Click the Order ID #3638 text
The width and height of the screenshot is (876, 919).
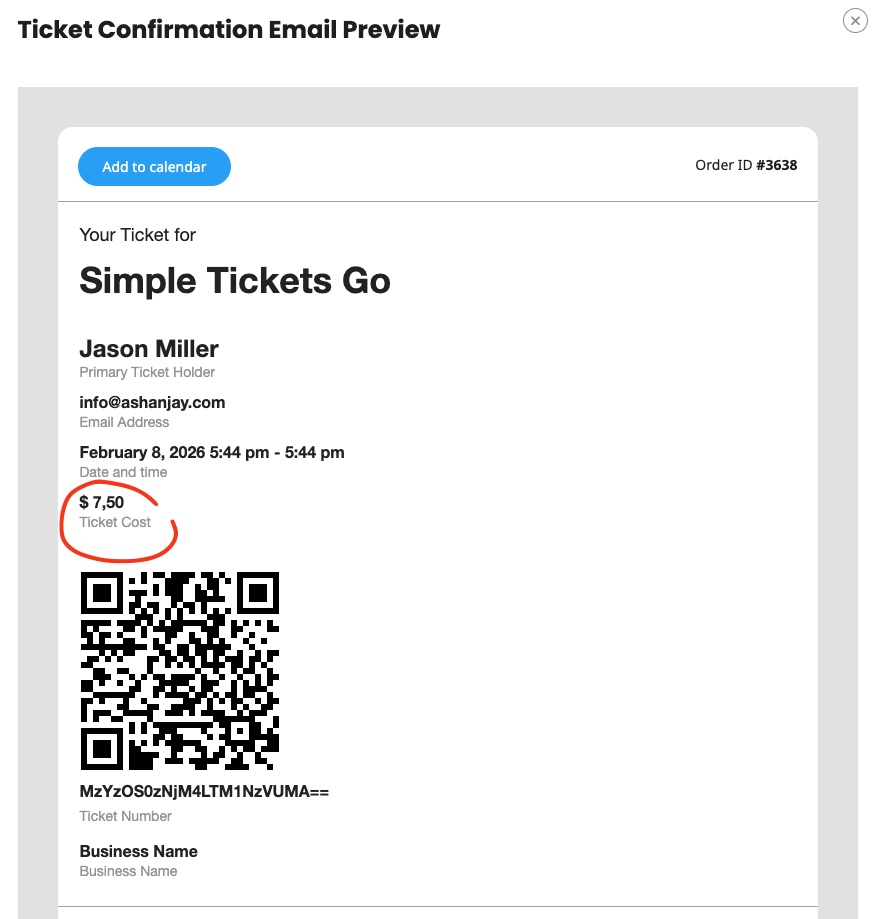[746, 165]
